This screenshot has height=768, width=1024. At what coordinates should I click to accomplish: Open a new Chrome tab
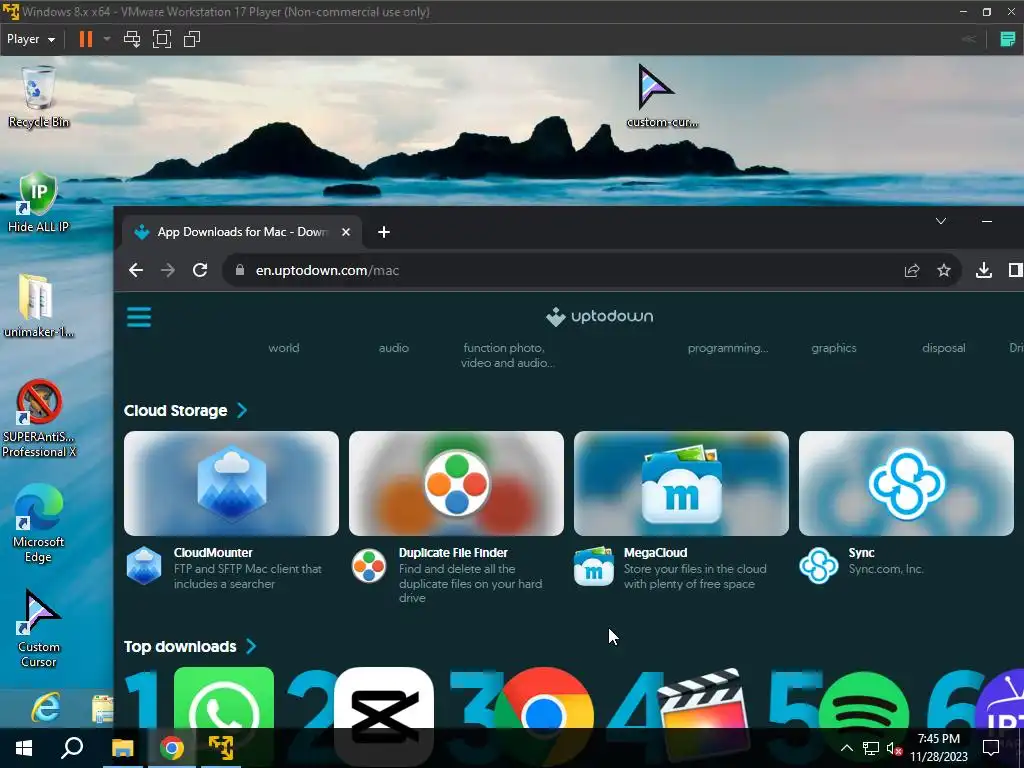point(384,232)
